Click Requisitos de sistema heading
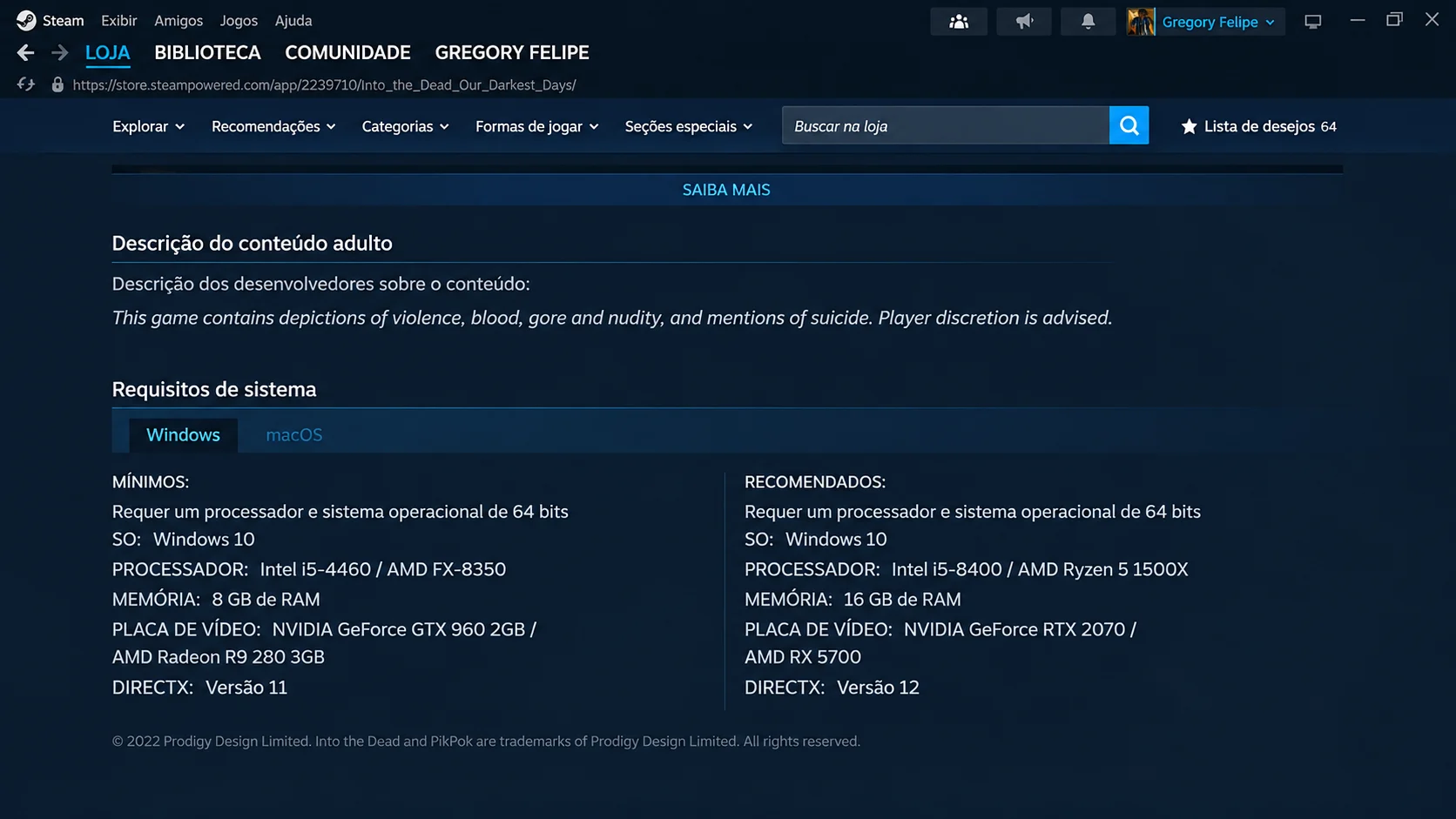This screenshot has width=1456, height=819. pyautogui.click(x=214, y=390)
